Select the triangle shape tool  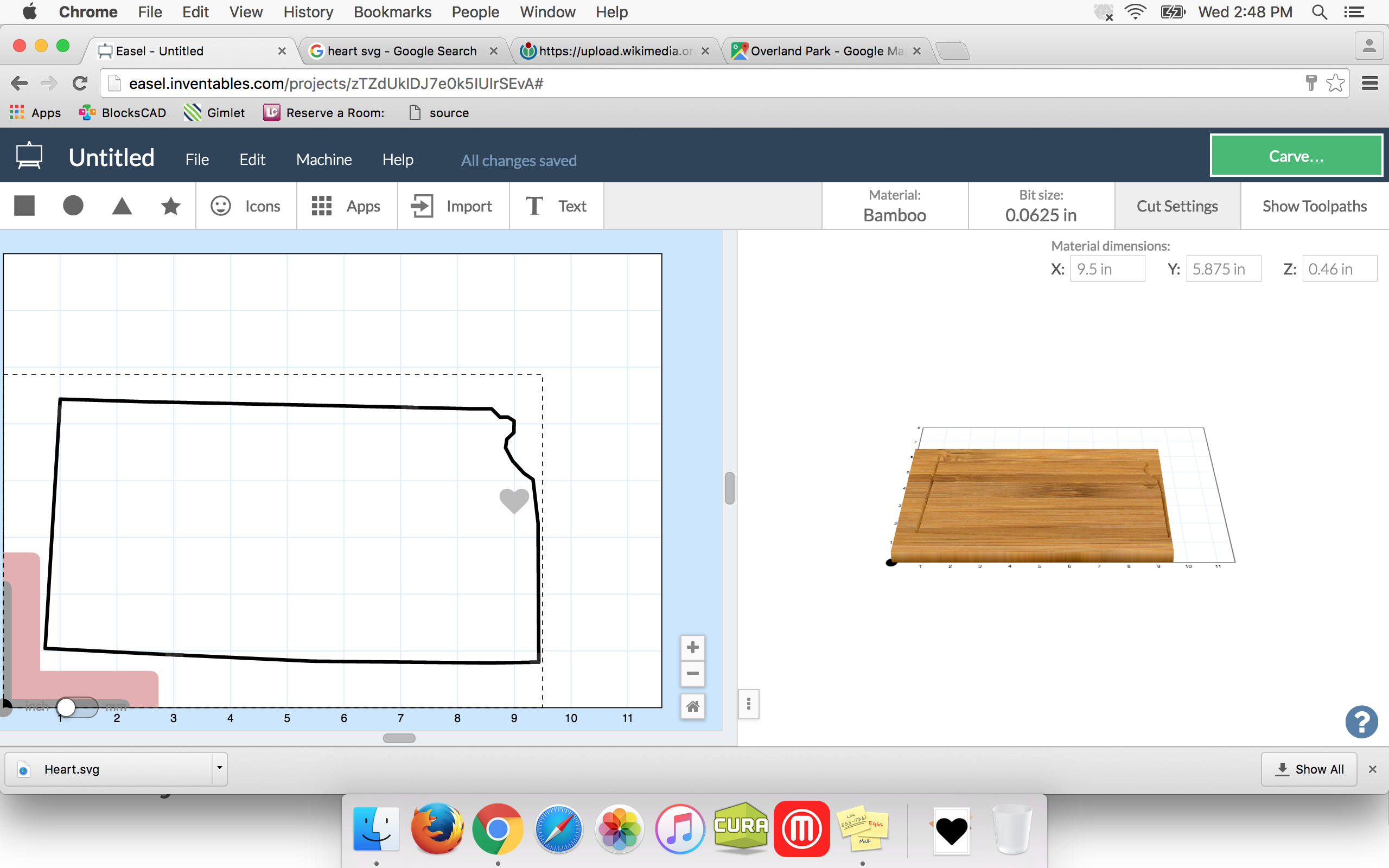click(x=121, y=207)
